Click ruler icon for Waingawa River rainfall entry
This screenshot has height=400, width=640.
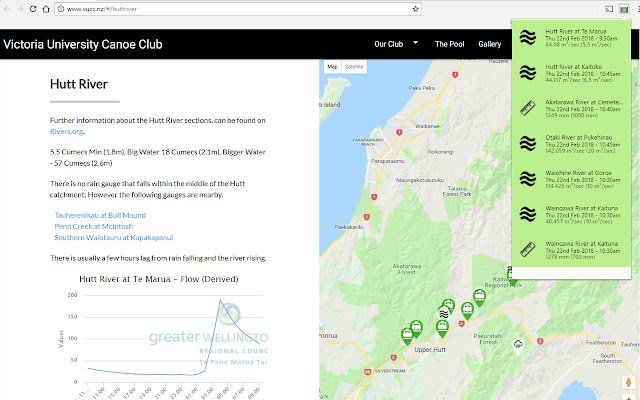[x=527, y=249]
